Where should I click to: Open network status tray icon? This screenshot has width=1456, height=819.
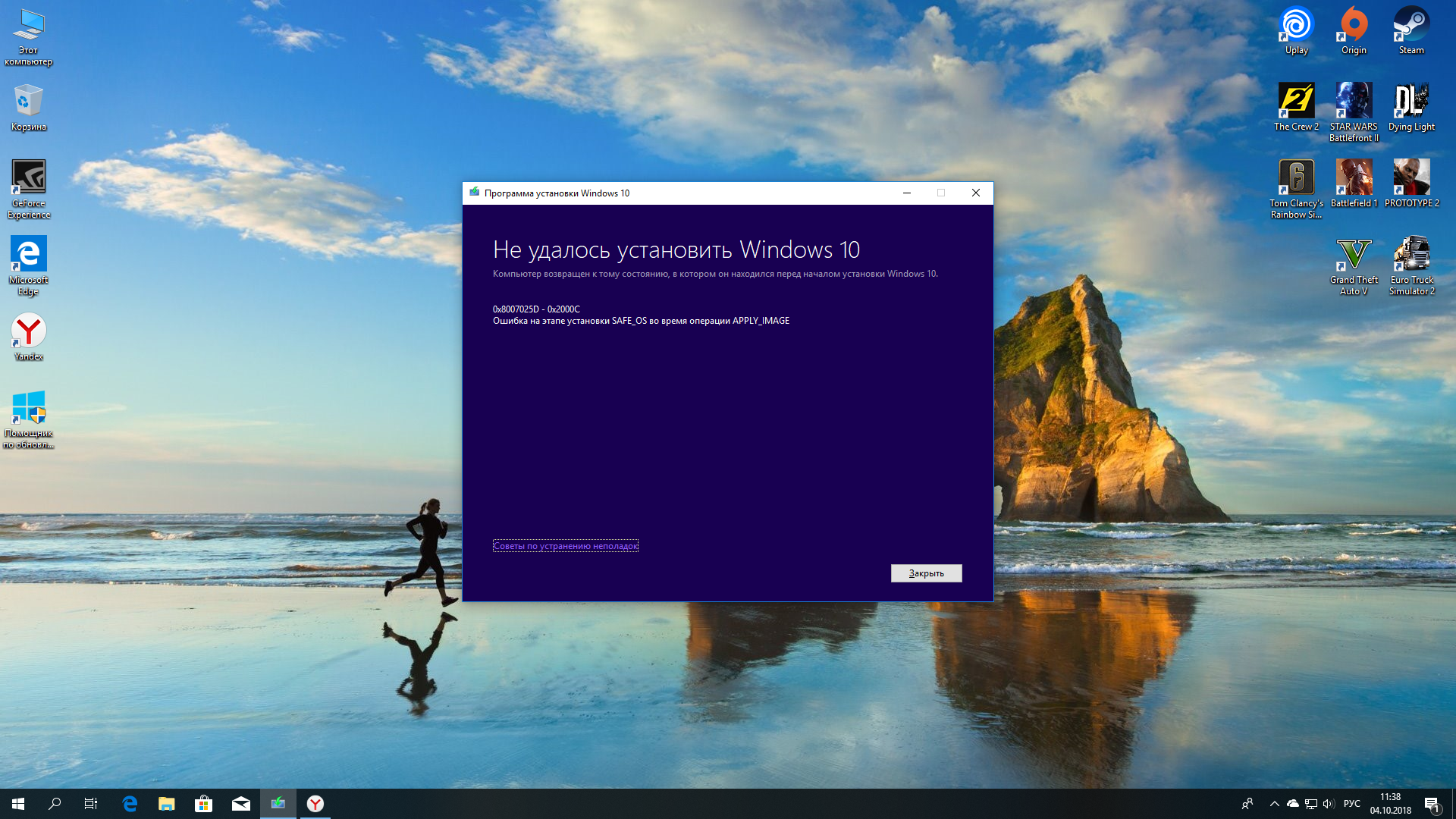(1310, 804)
